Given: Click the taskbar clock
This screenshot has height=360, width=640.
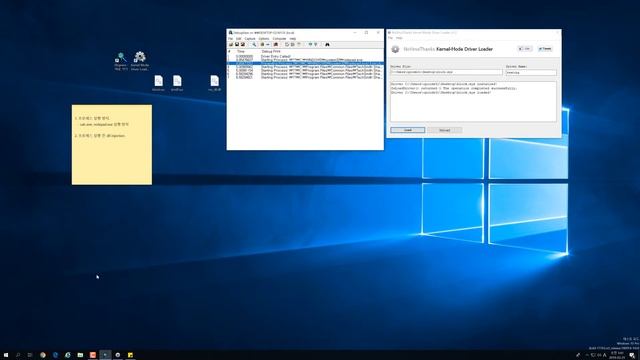Looking at the screenshot, I should pyautogui.click(x=617, y=355).
